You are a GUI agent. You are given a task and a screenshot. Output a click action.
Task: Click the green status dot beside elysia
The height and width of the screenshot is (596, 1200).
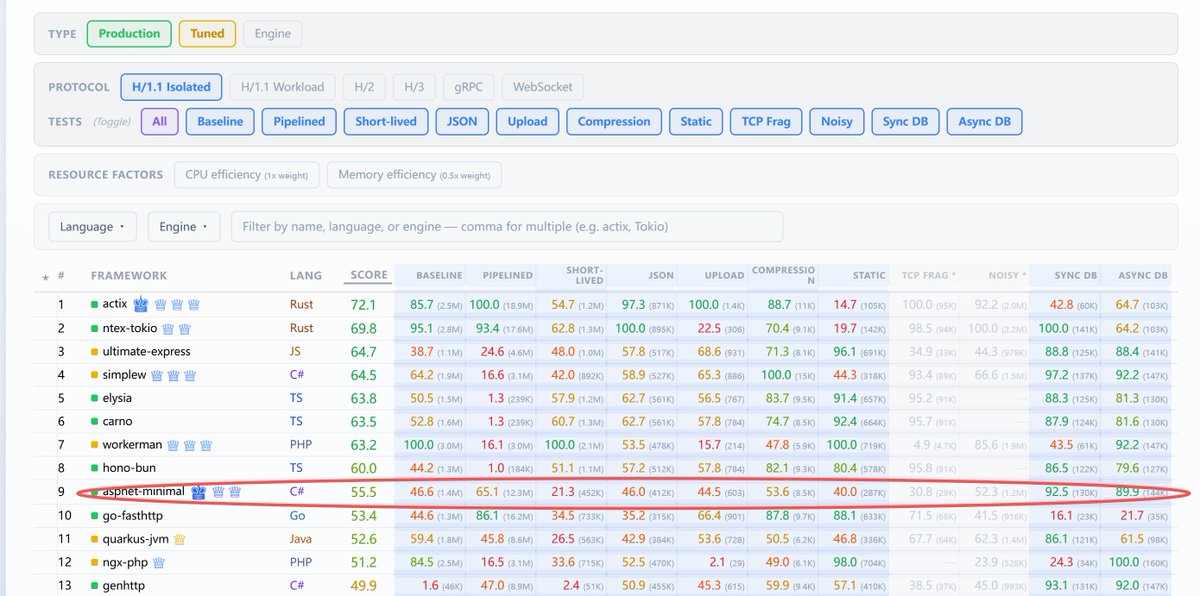pyautogui.click(x=95, y=398)
